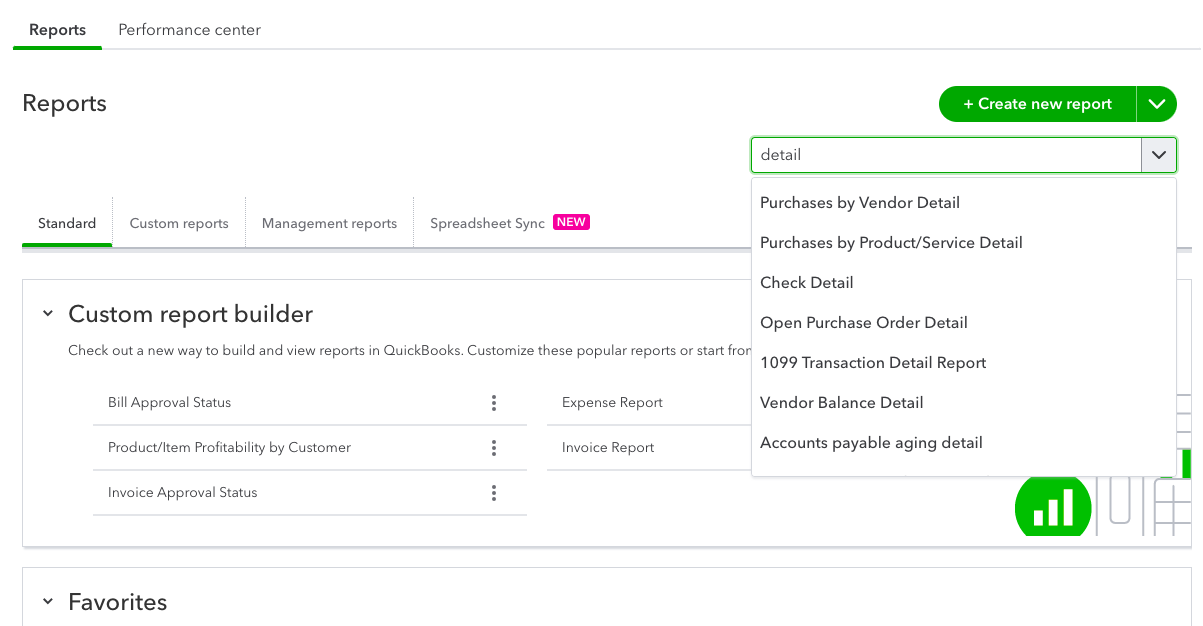Screen dimensions: 1203x626
Task: Pick Accounts payable aging detail from the list
Action: 871,443
